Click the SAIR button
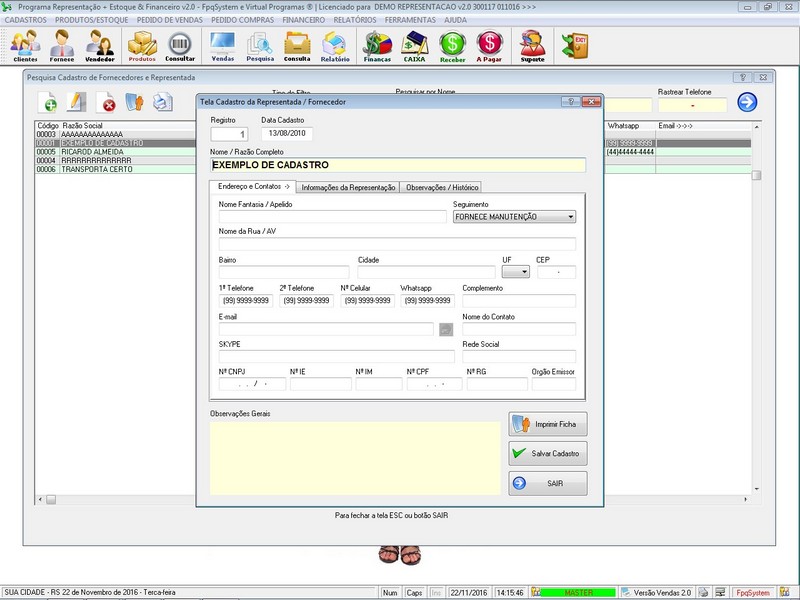Screen dimensions: 800x600 coord(547,483)
